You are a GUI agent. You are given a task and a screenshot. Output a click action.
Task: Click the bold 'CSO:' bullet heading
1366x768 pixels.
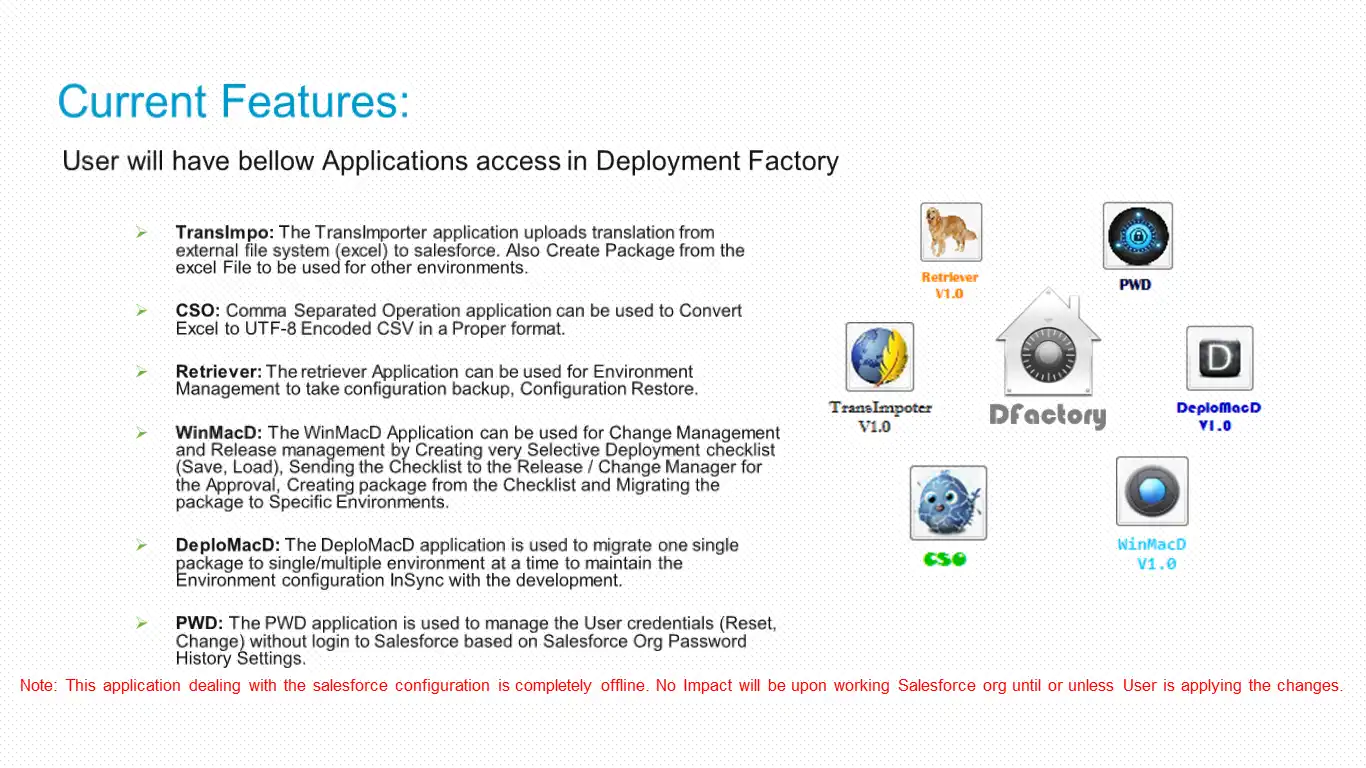(x=198, y=311)
